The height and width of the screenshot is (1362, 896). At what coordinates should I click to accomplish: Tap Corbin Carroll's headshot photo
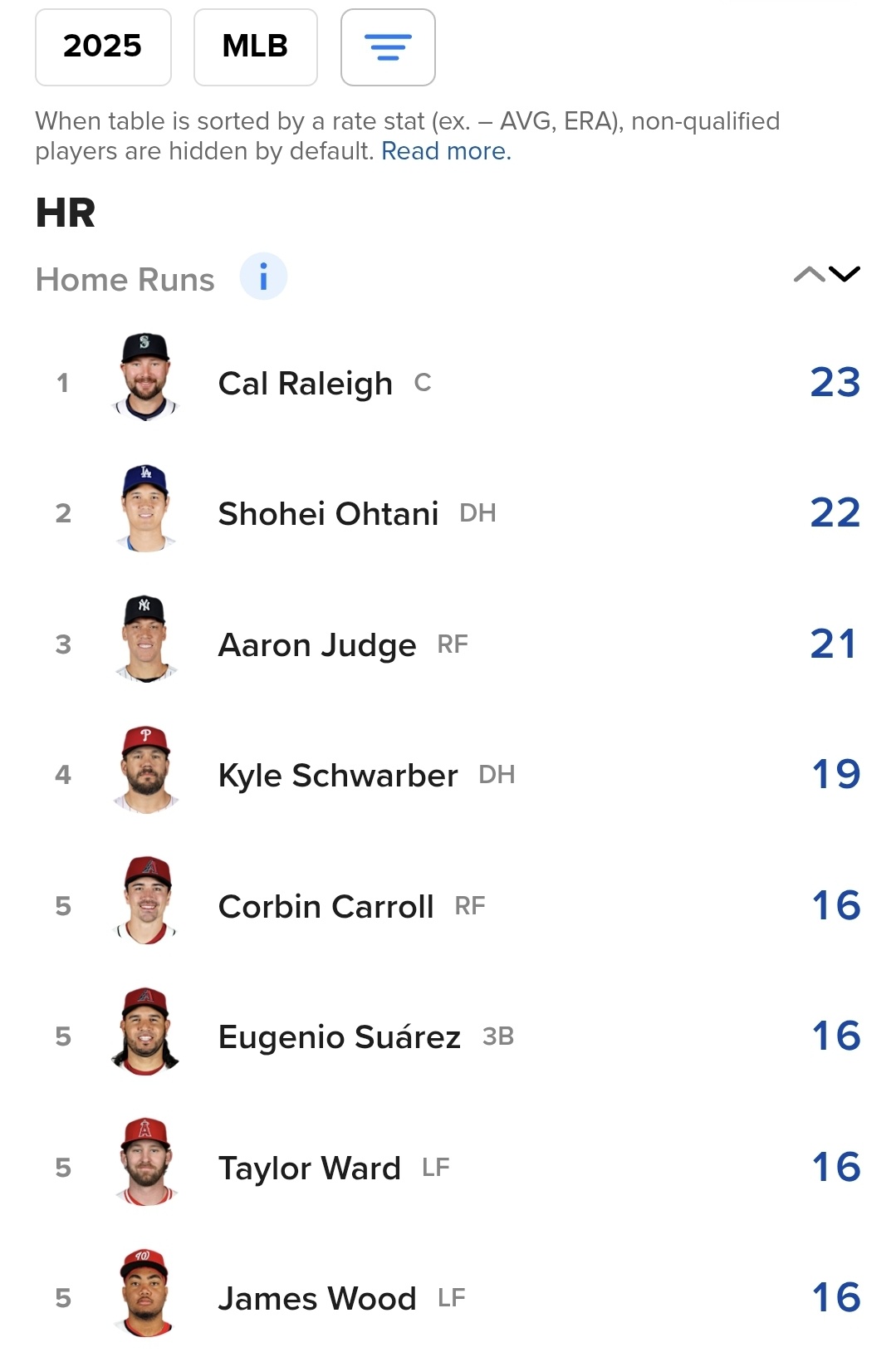coord(145,901)
